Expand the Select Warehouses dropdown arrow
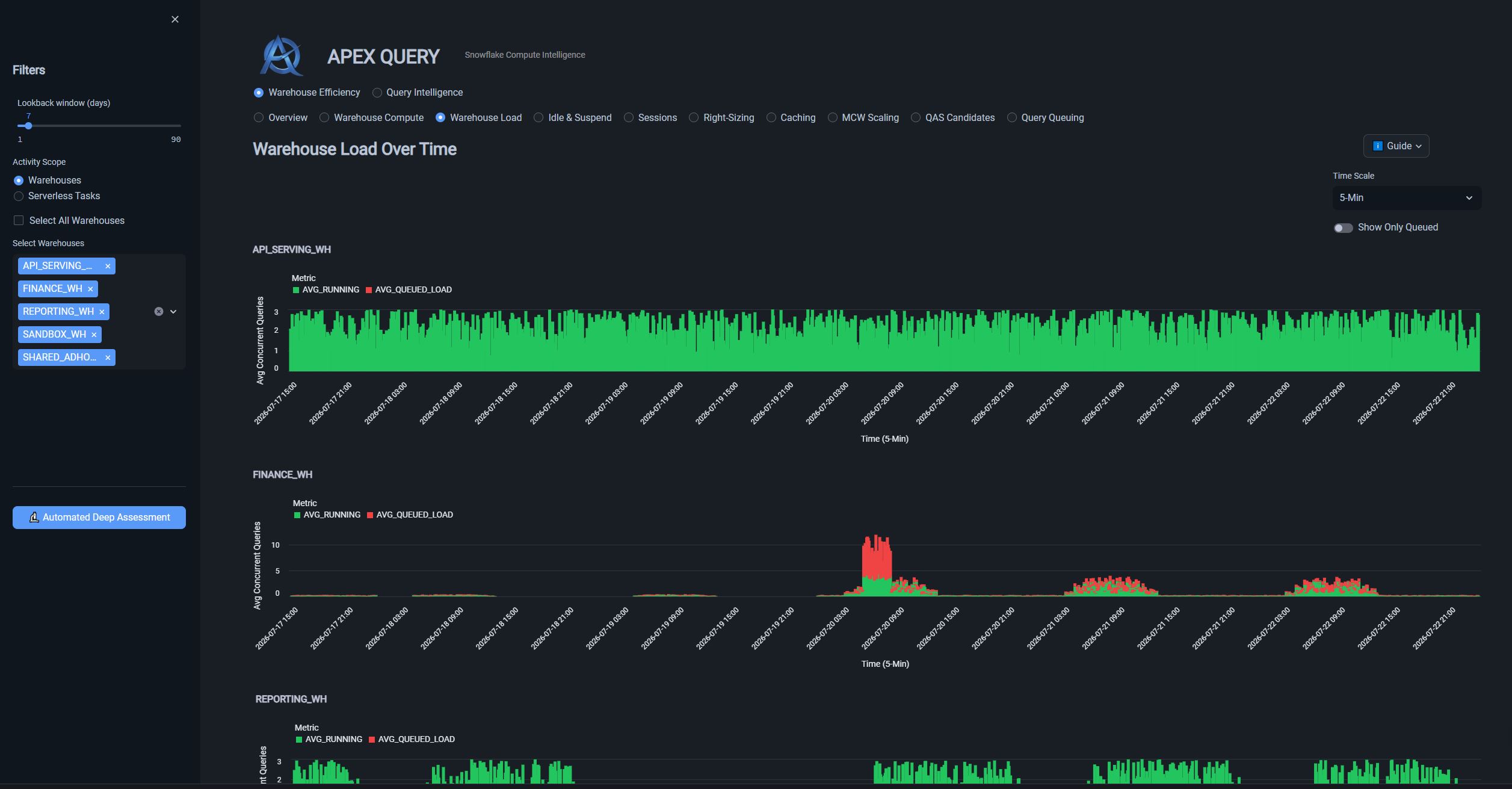The width and height of the screenshot is (1512, 789). (173, 312)
